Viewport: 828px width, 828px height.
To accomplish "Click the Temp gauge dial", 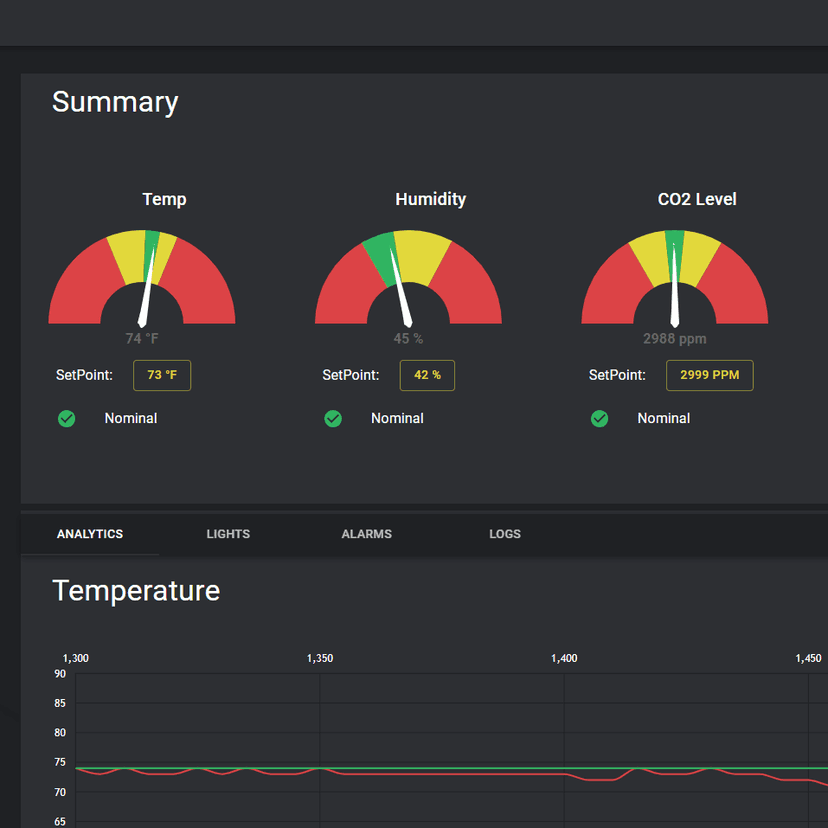I will [142, 278].
